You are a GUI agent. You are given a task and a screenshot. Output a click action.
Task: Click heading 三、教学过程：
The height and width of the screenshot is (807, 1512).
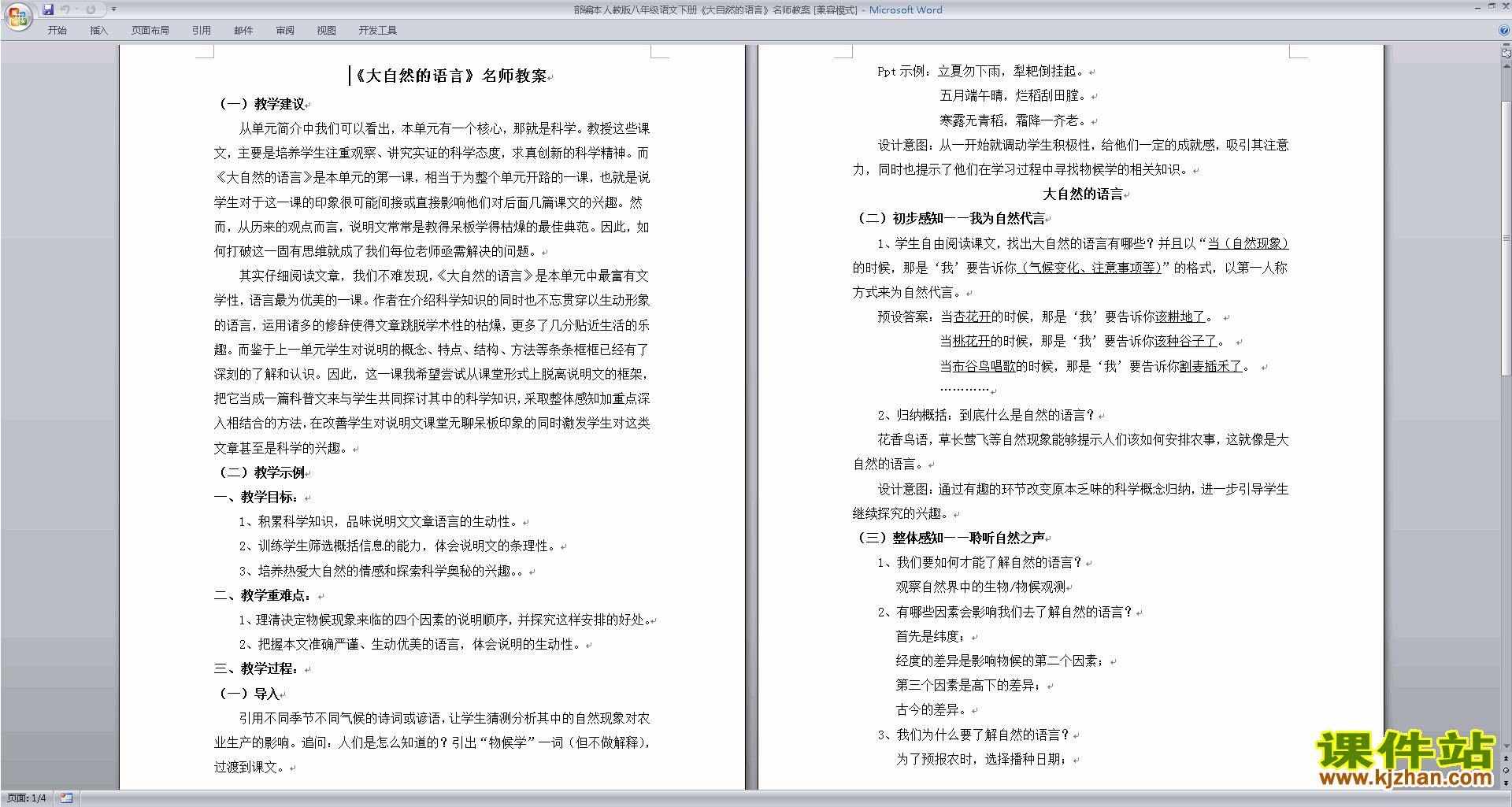tap(257, 668)
